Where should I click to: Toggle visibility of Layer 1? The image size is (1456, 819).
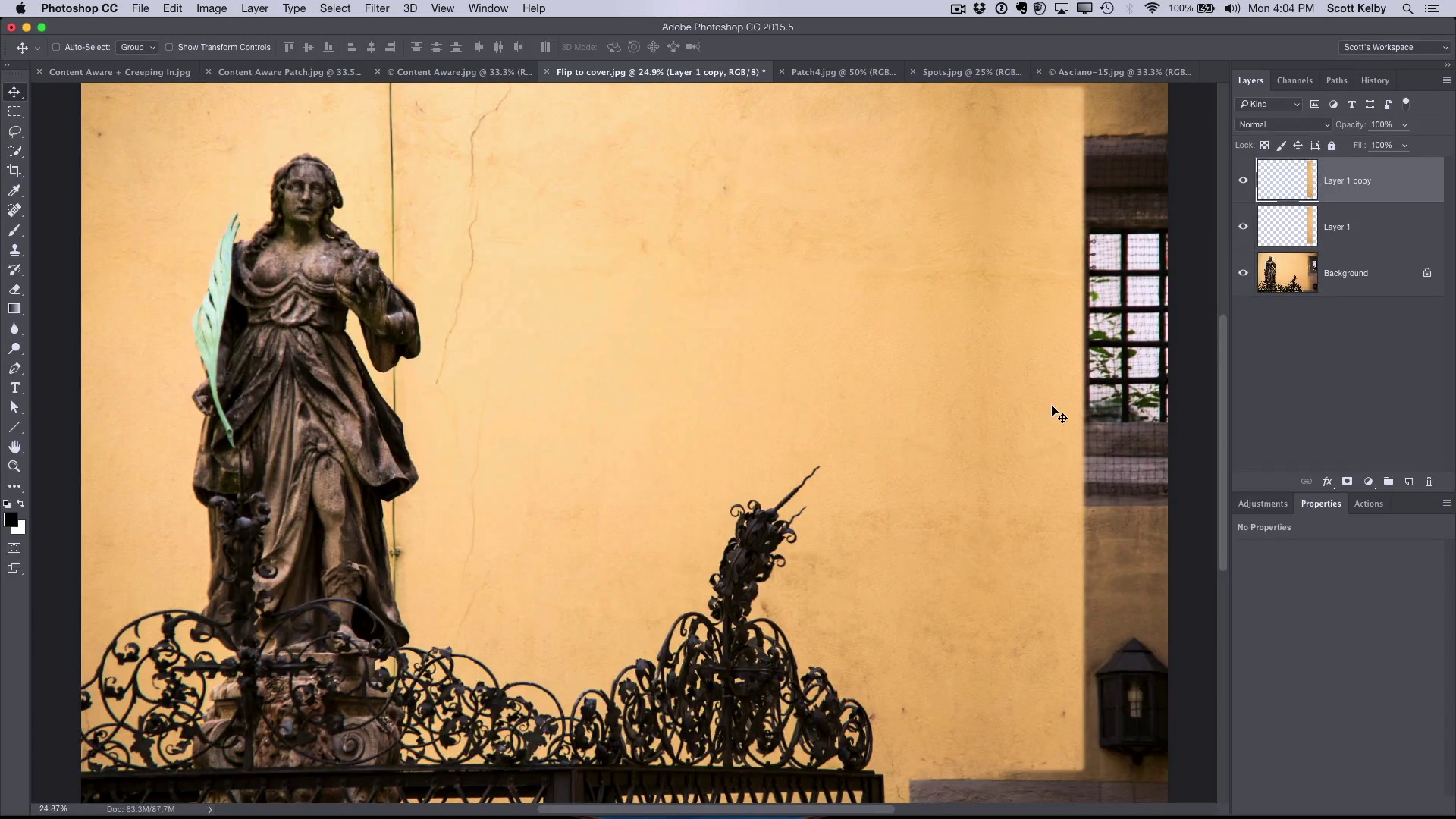(x=1243, y=227)
